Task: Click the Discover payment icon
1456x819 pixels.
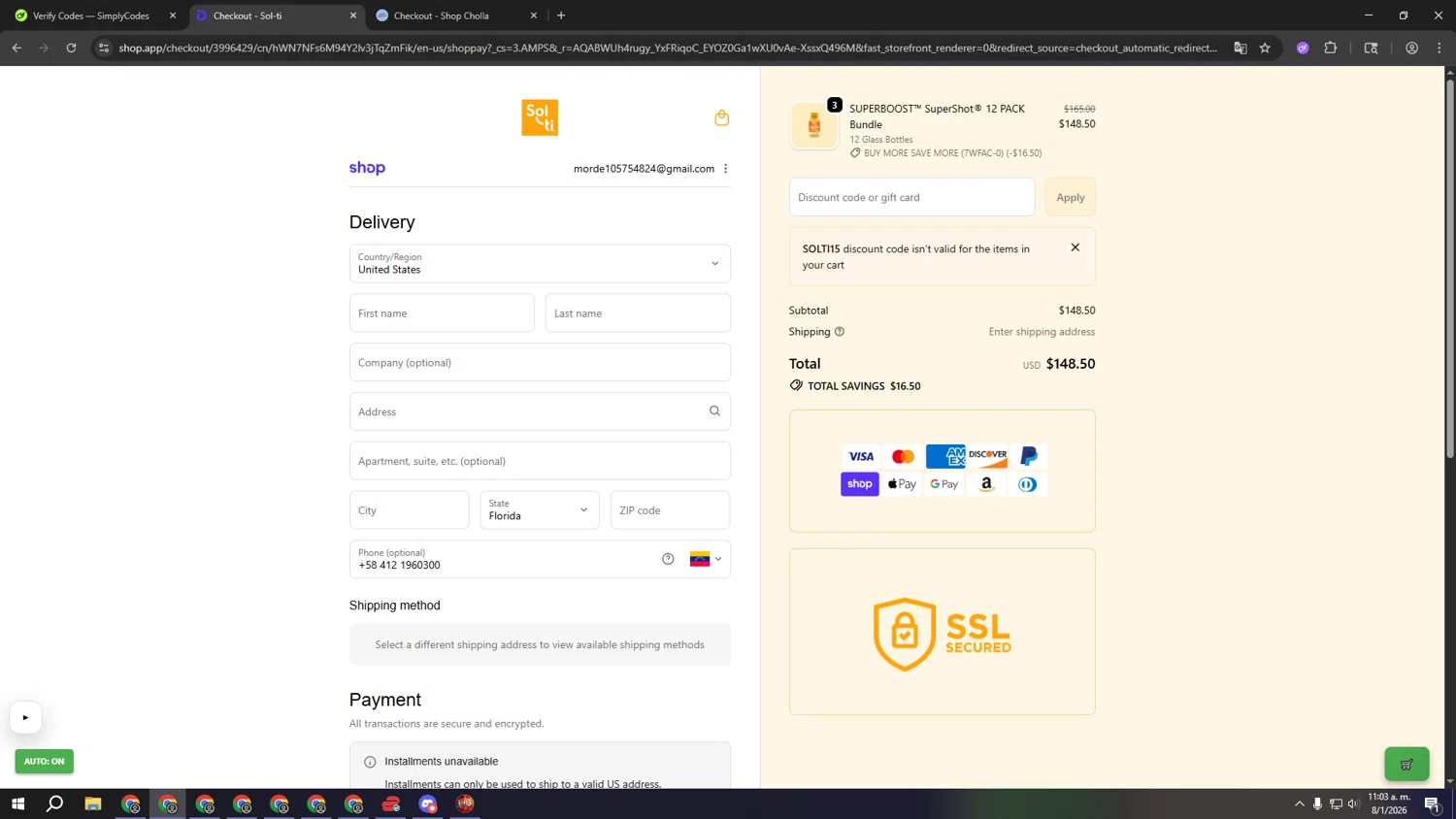Action: pos(987,456)
